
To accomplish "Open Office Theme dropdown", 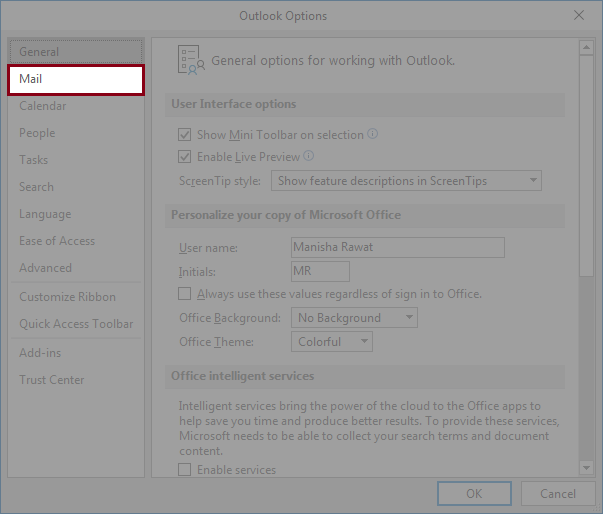I will 332,341.
